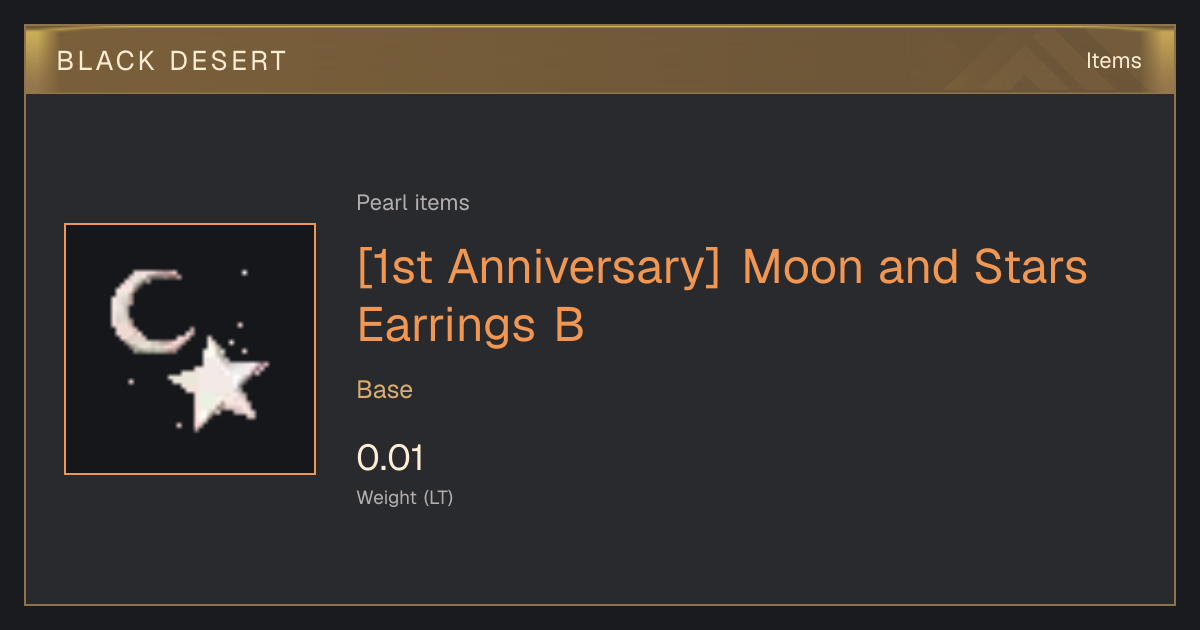Select the Base grade label
The height and width of the screenshot is (630, 1200).
click(385, 390)
